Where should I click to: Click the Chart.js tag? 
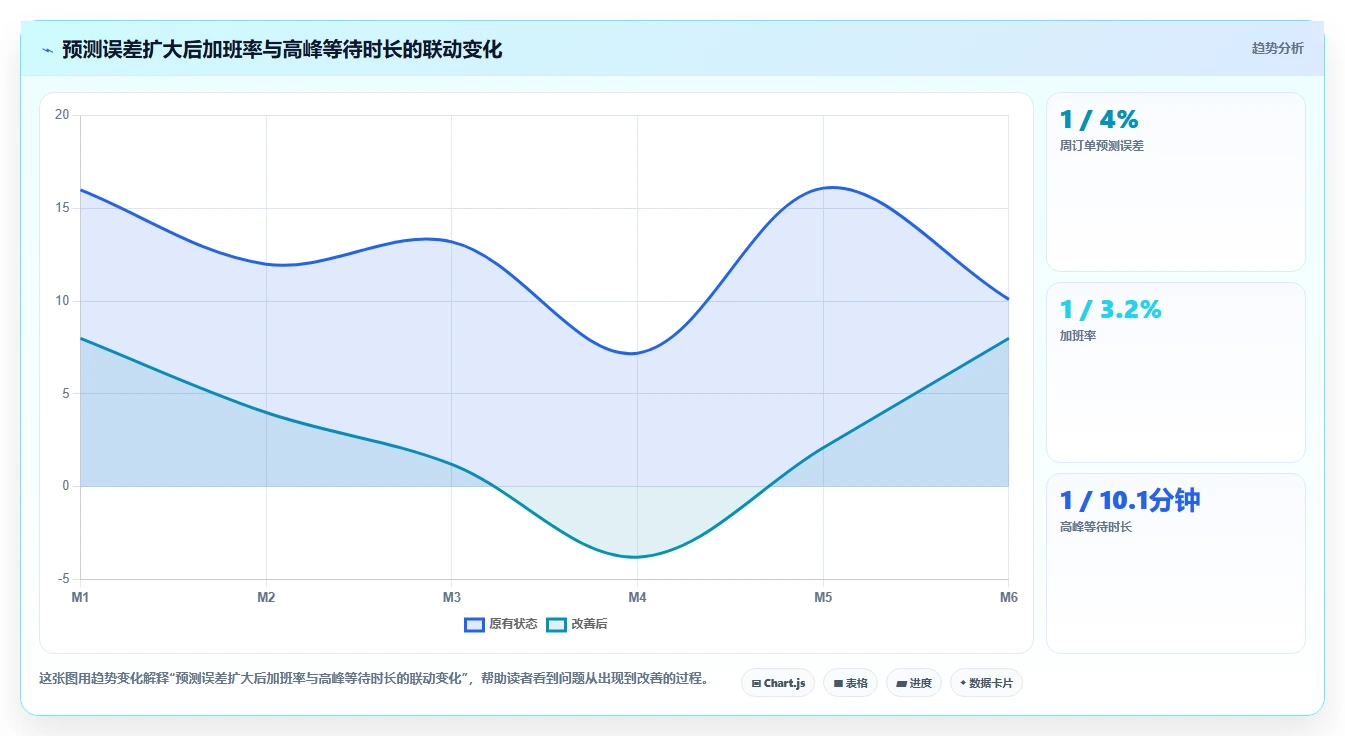778,683
